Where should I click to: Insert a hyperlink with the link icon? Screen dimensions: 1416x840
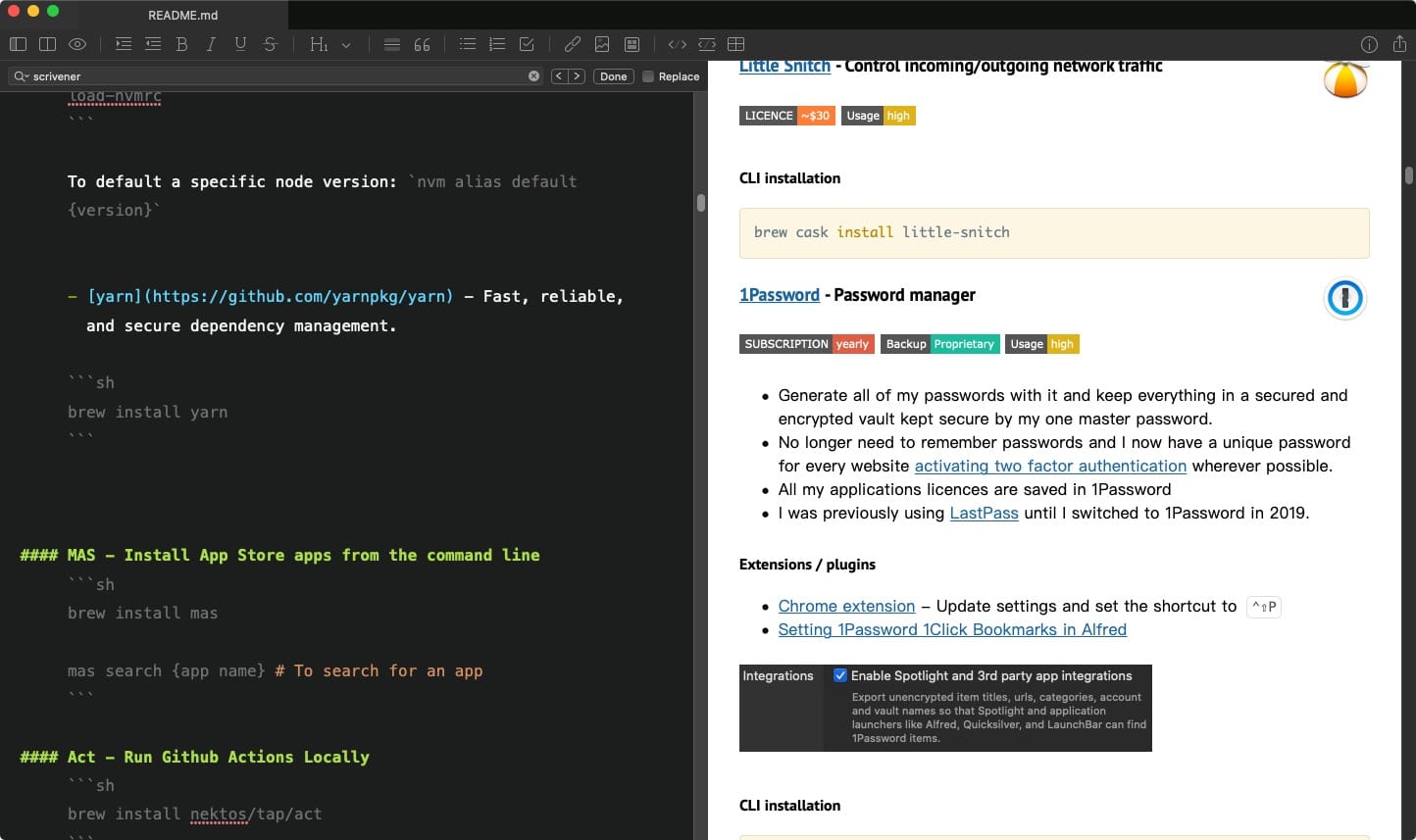[x=573, y=44]
